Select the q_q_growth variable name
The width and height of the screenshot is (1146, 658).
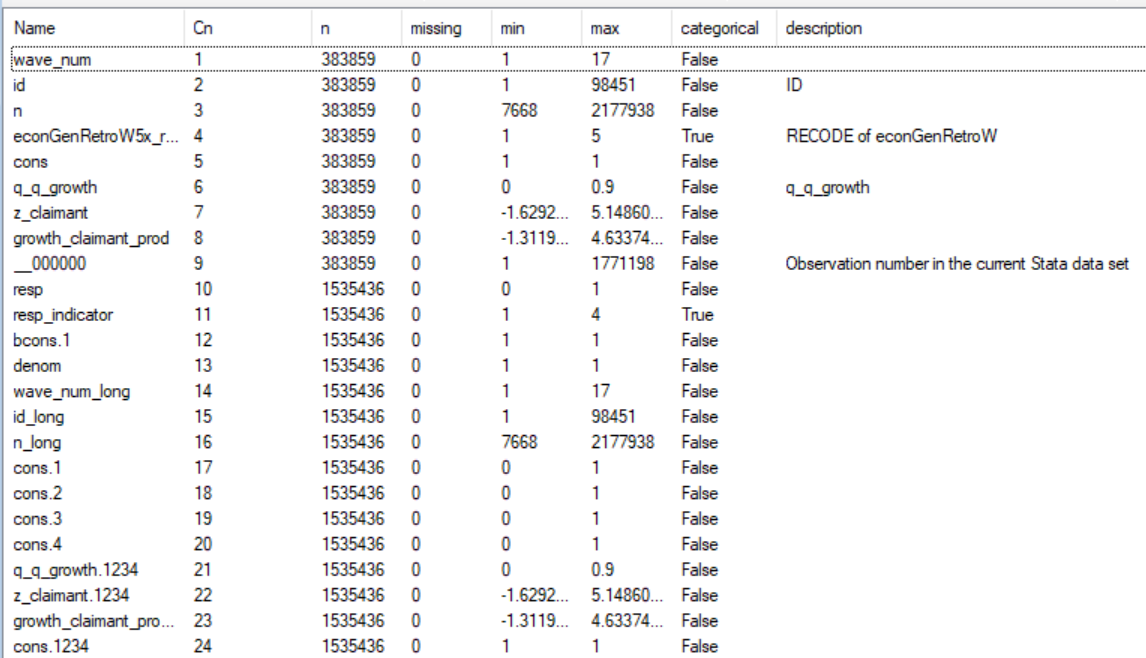(x=55, y=187)
